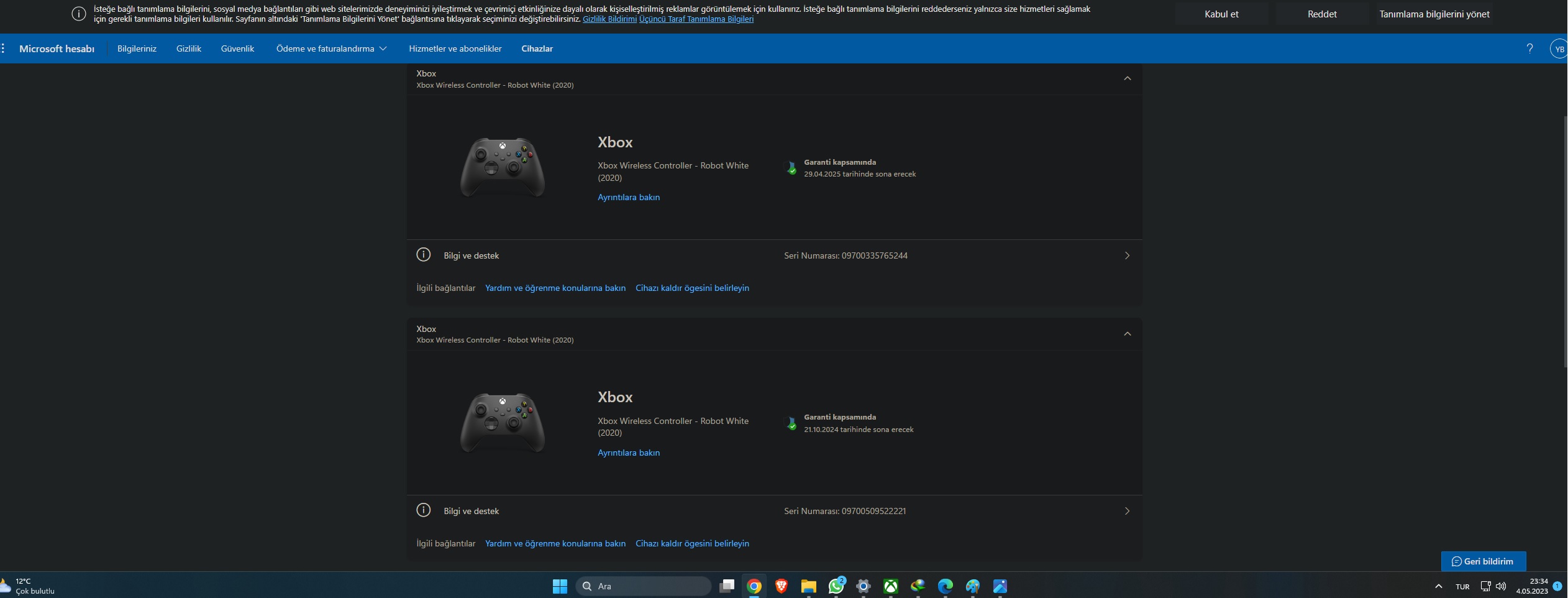The width and height of the screenshot is (1568, 598).
Task: Open Ayrıntılara bakın for second controller
Action: coord(629,453)
